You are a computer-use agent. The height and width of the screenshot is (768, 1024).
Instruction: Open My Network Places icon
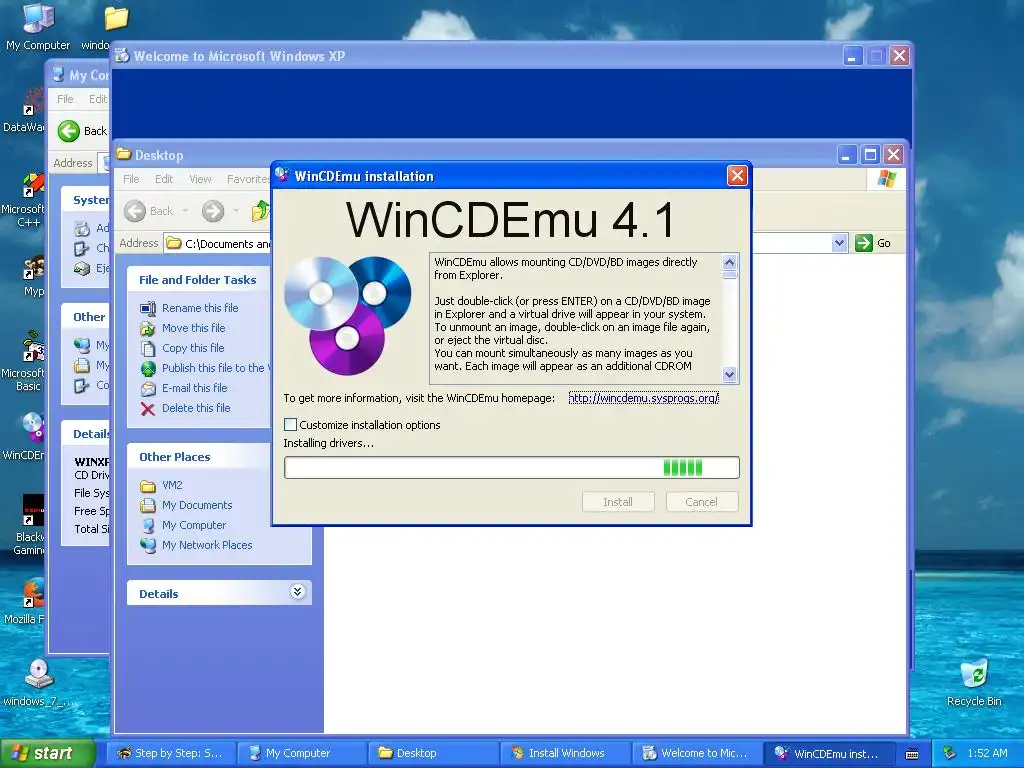pyautogui.click(x=148, y=545)
